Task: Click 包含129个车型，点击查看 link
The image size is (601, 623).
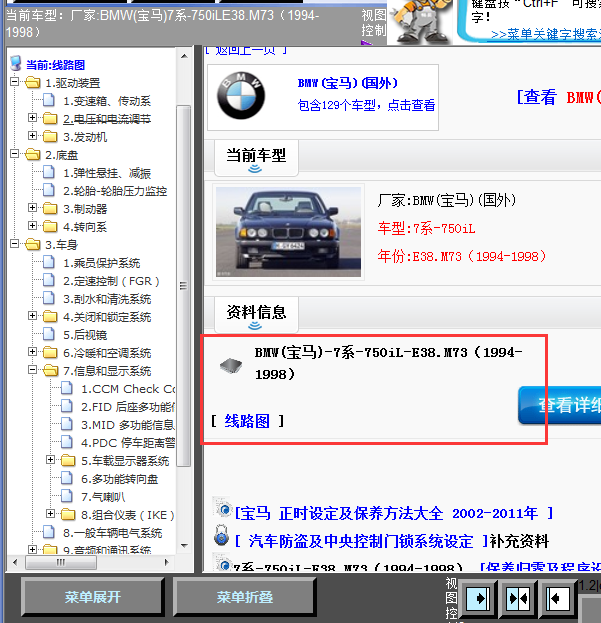Action: point(366,105)
